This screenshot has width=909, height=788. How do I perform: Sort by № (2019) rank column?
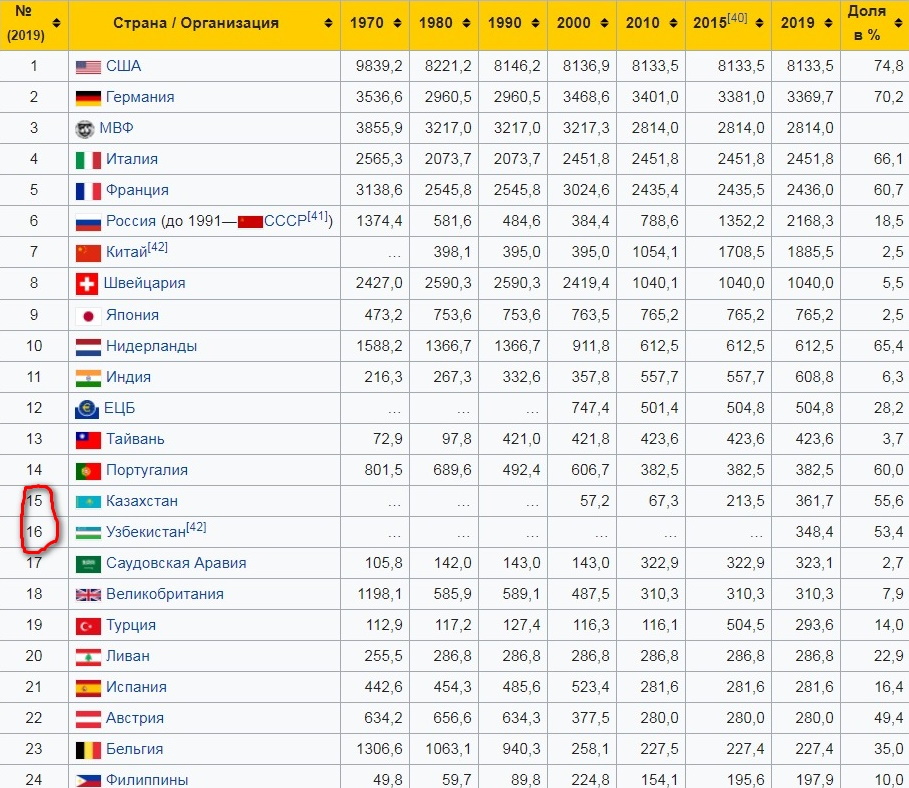coord(55,23)
